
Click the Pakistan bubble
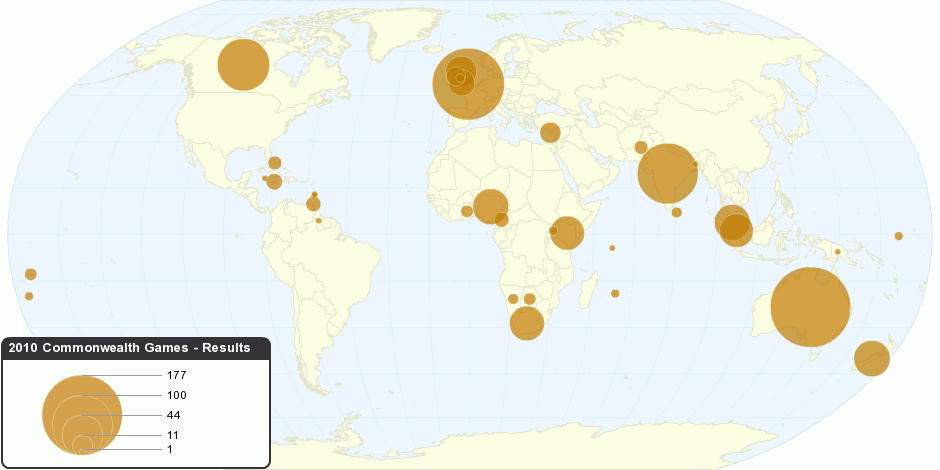[x=641, y=148]
